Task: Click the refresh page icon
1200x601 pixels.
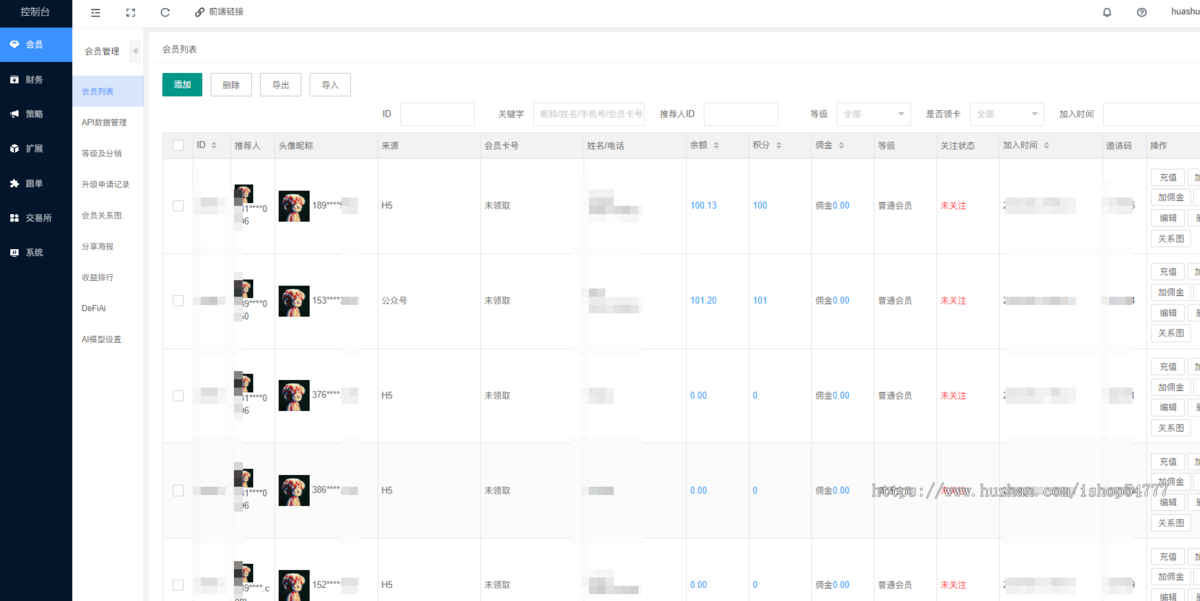Action: pos(165,12)
